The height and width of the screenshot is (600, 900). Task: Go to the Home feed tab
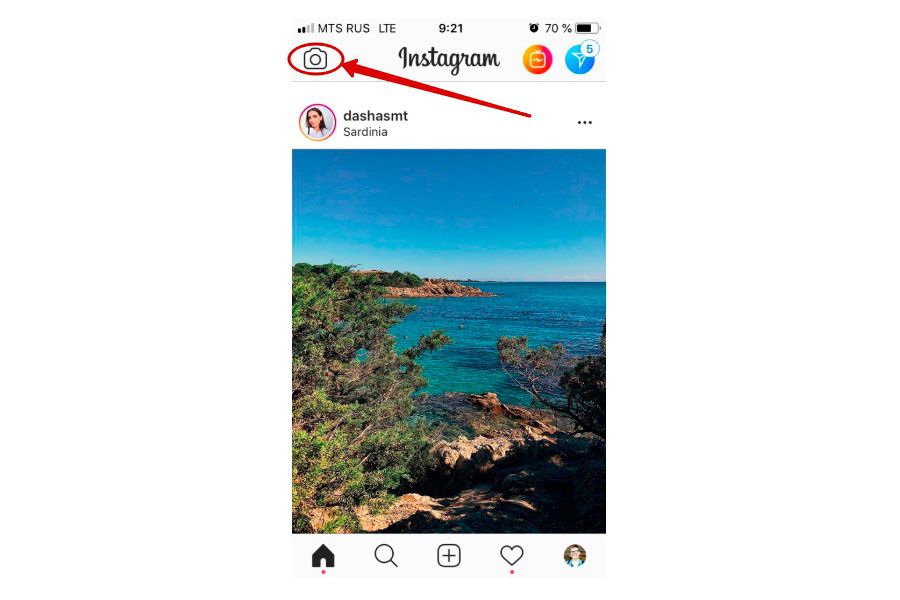323,556
